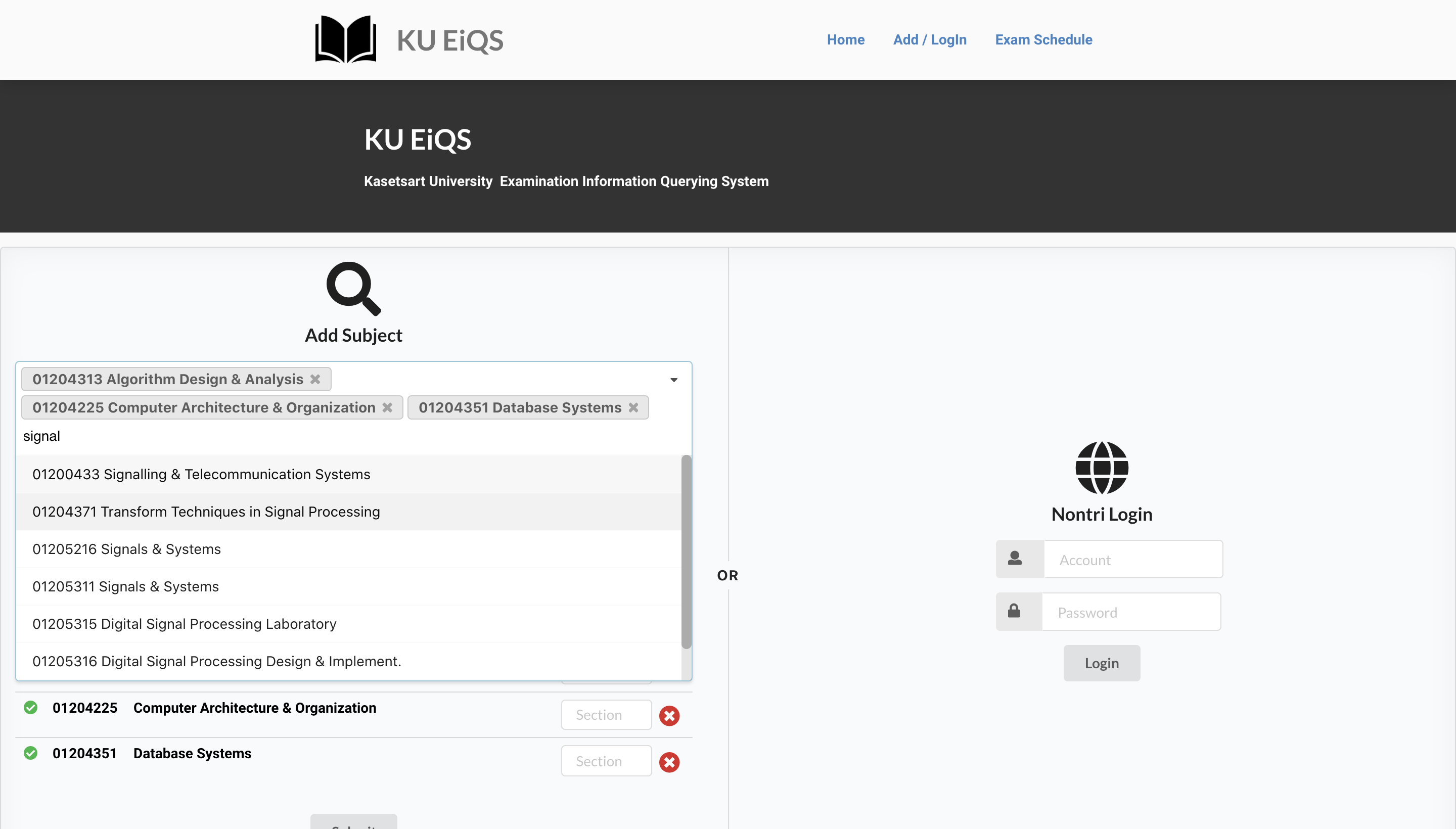This screenshot has width=1456, height=829.
Task: Select 01200433 Signalling & Telecommunication Systems
Action: pyautogui.click(x=348, y=474)
